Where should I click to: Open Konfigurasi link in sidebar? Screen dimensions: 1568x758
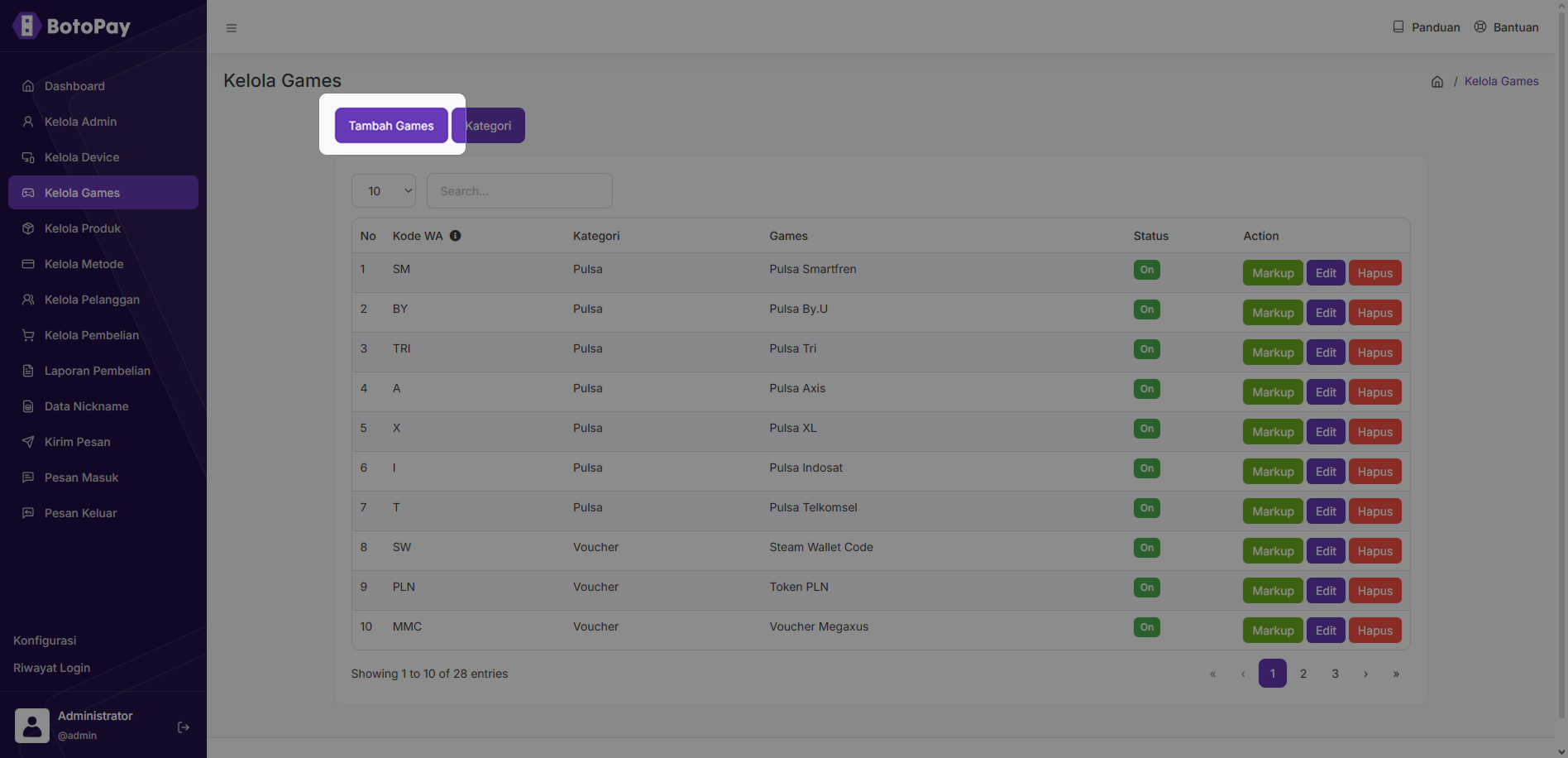pyautogui.click(x=45, y=640)
